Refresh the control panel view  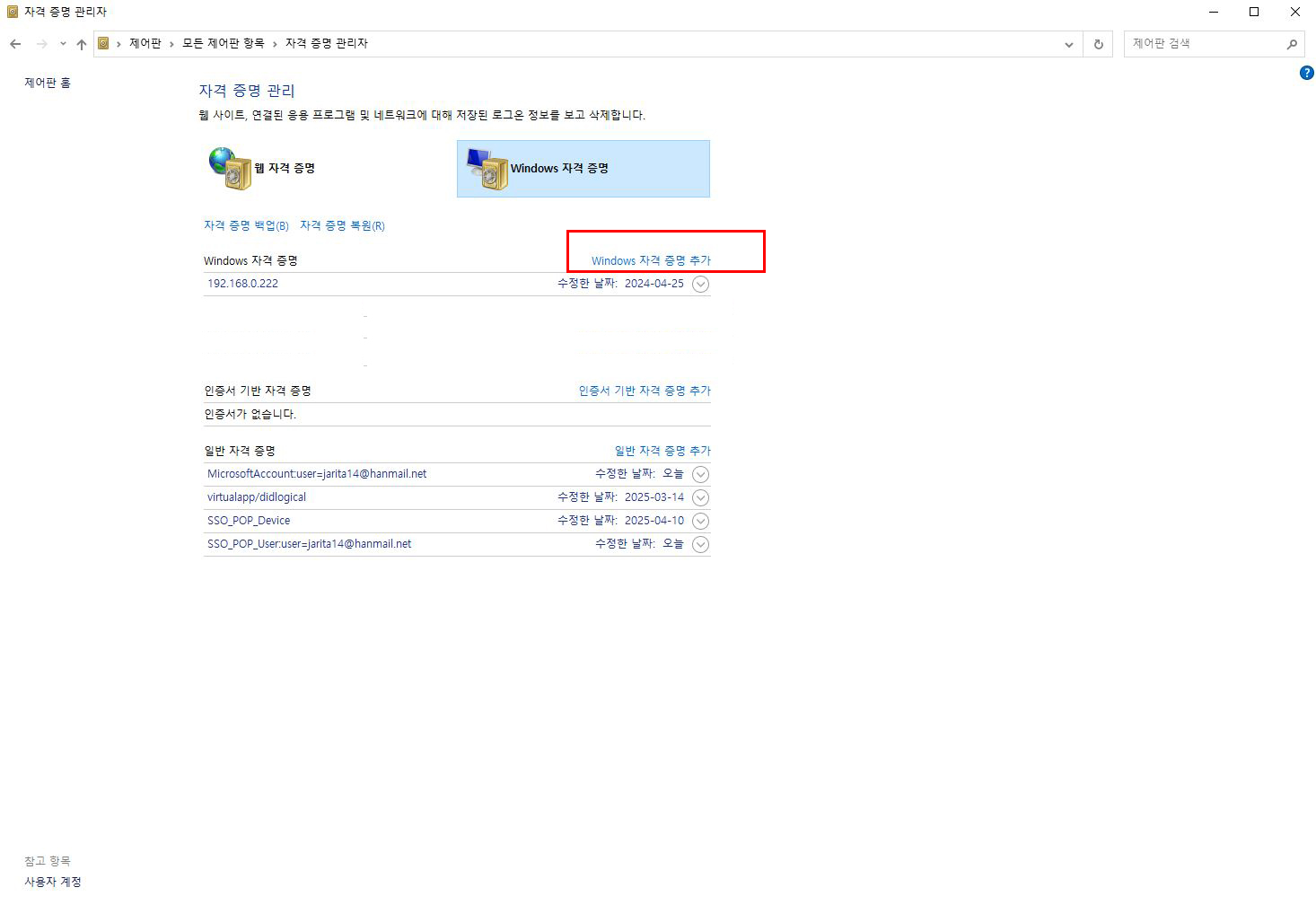(1098, 44)
